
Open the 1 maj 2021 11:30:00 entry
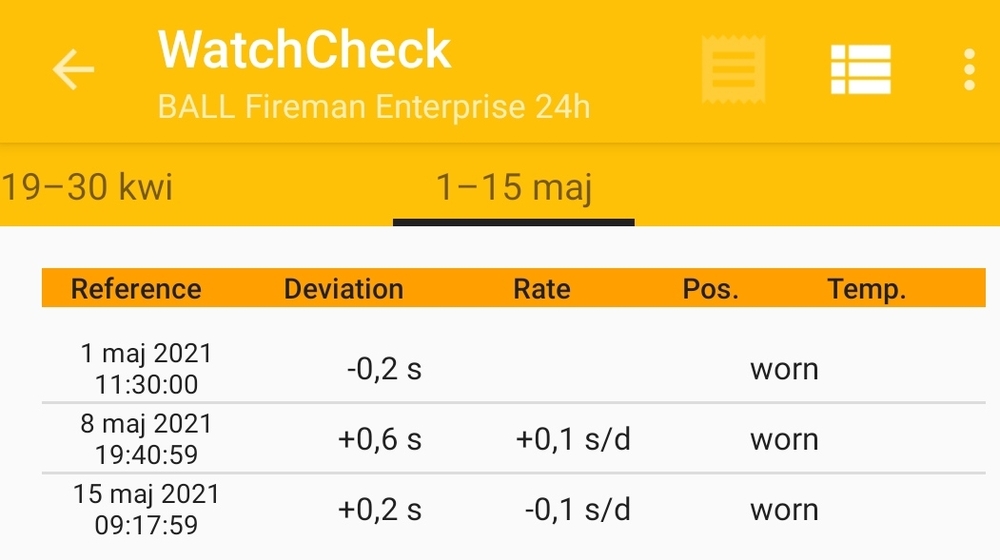tap(146, 368)
